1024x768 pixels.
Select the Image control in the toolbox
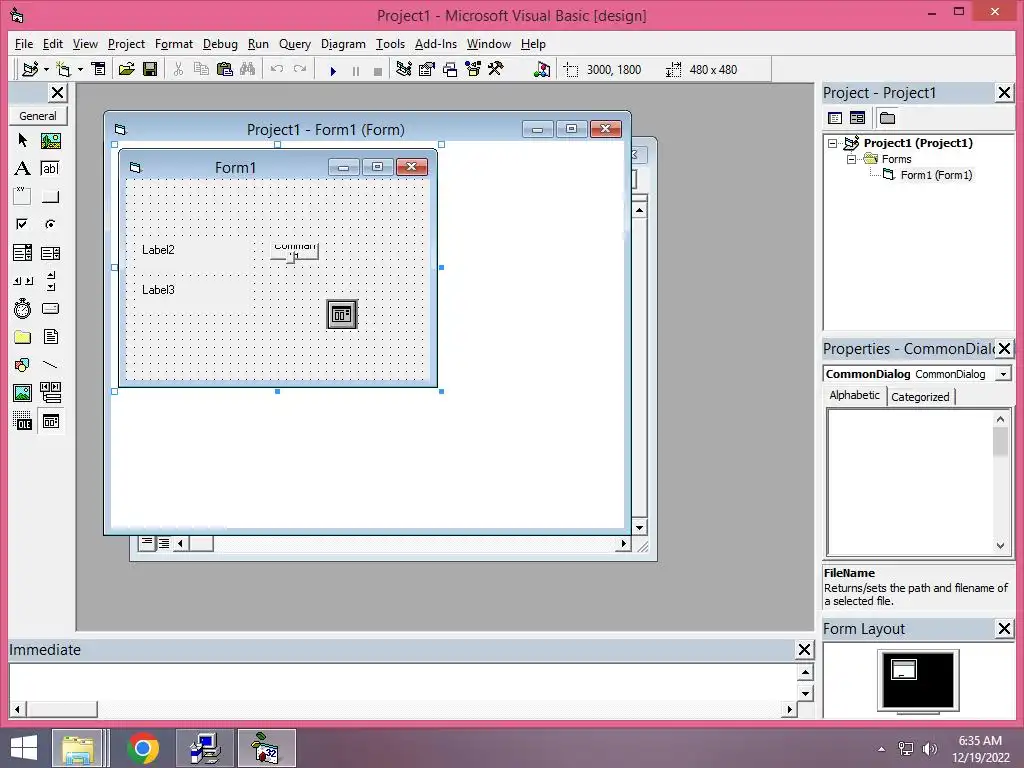point(22,393)
